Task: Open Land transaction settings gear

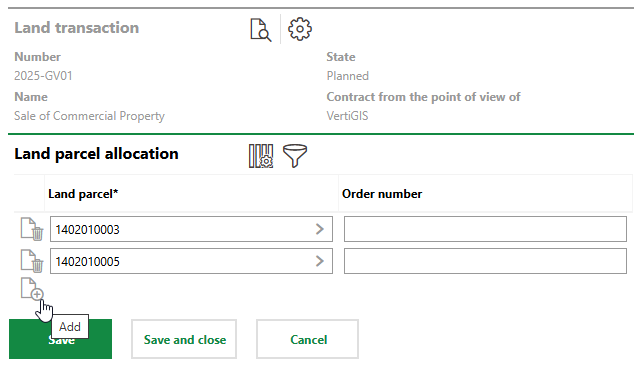Action: [300, 29]
